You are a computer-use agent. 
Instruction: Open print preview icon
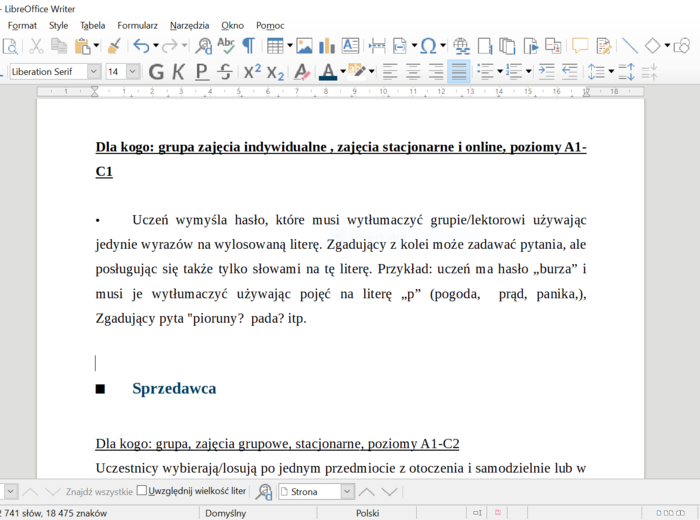pos(10,46)
